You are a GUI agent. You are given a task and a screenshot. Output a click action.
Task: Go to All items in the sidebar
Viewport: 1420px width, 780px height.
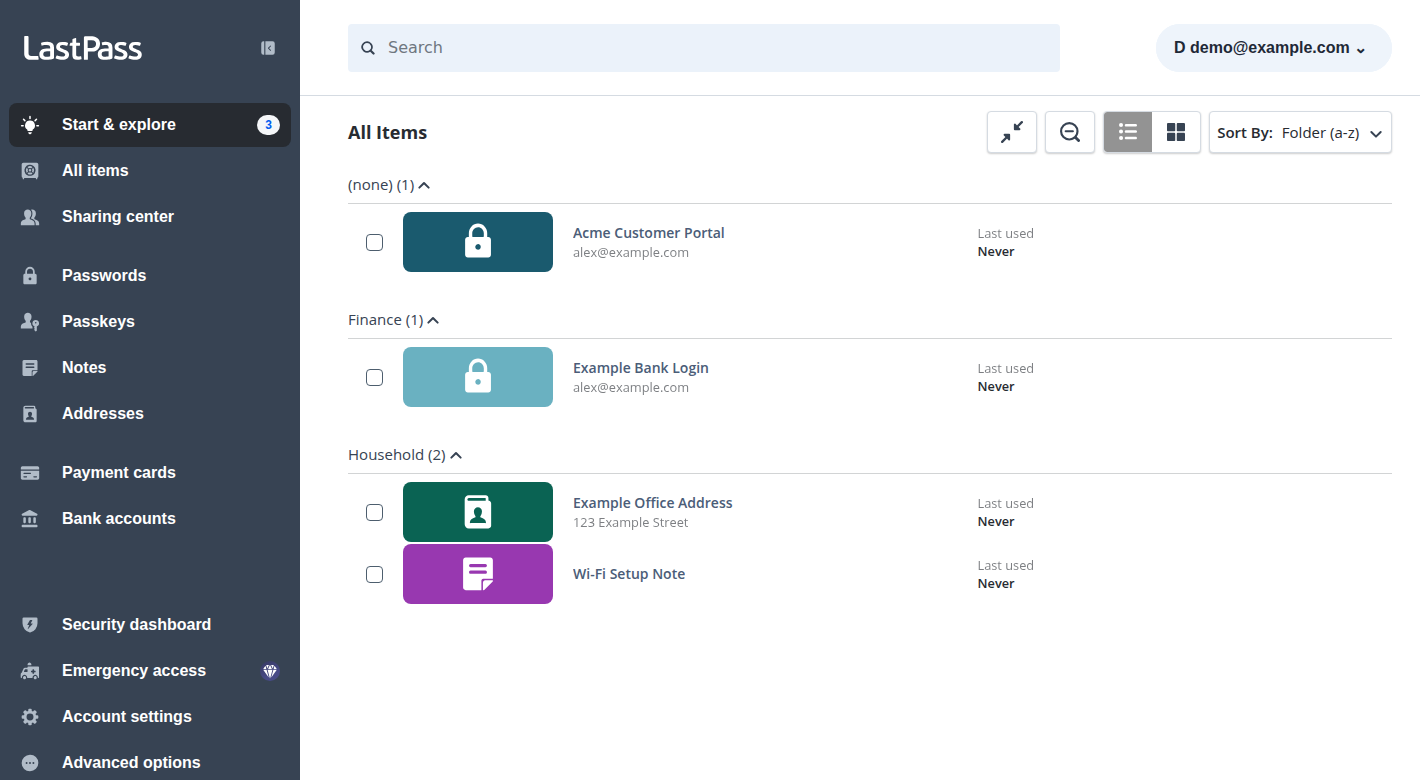[150, 171]
